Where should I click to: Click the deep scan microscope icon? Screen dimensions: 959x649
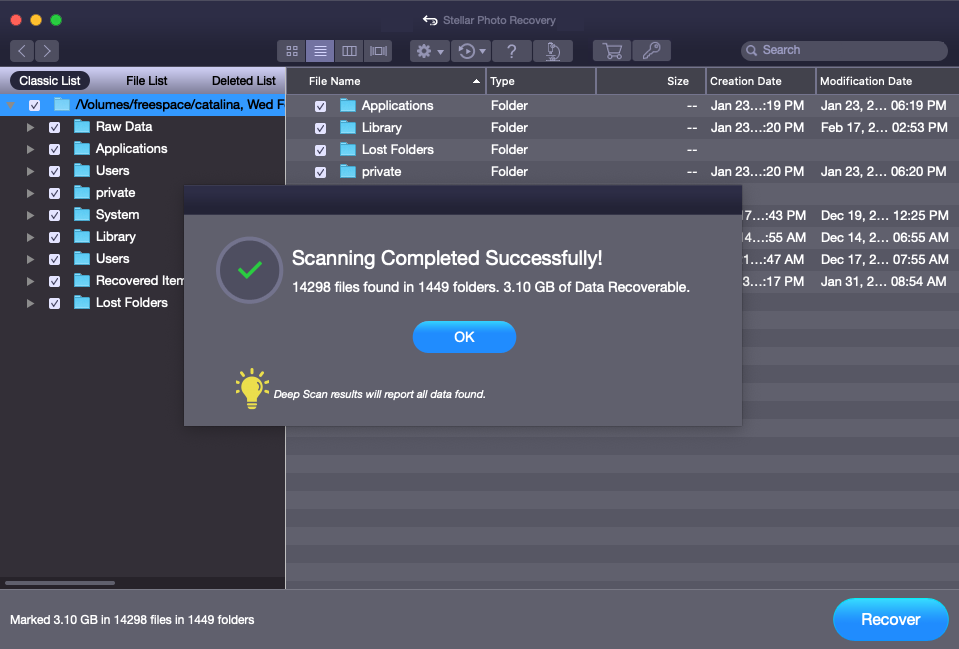[x=553, y=51]
